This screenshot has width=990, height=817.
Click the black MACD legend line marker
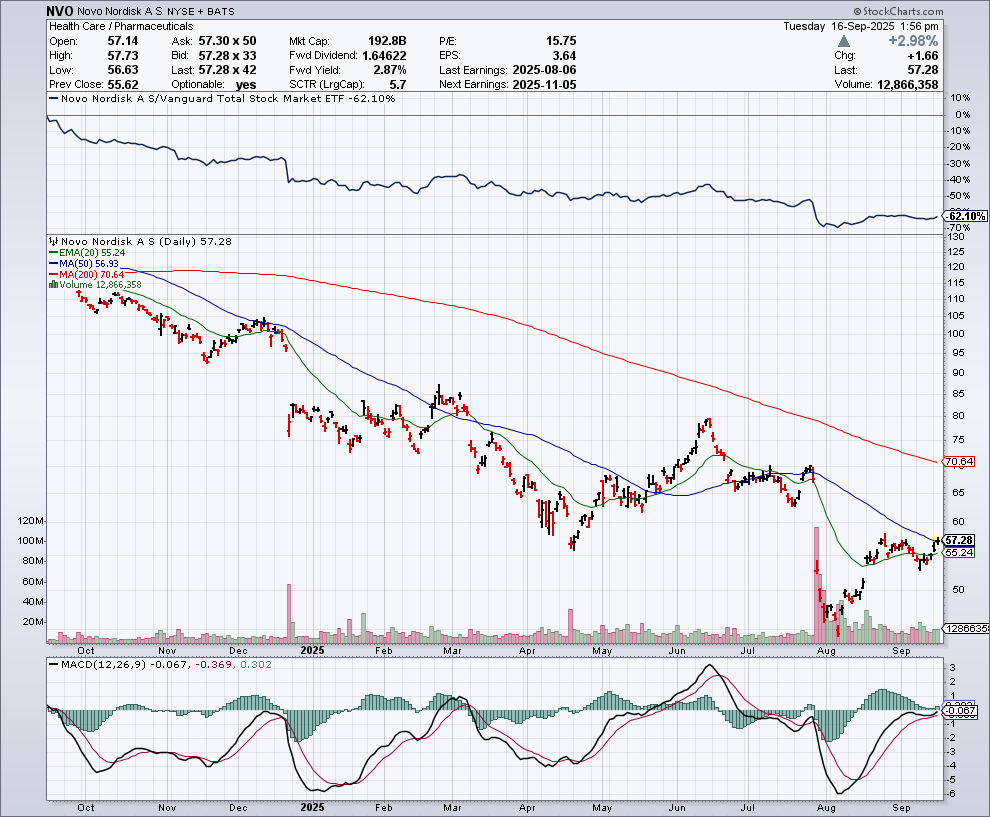click(54, 664)
